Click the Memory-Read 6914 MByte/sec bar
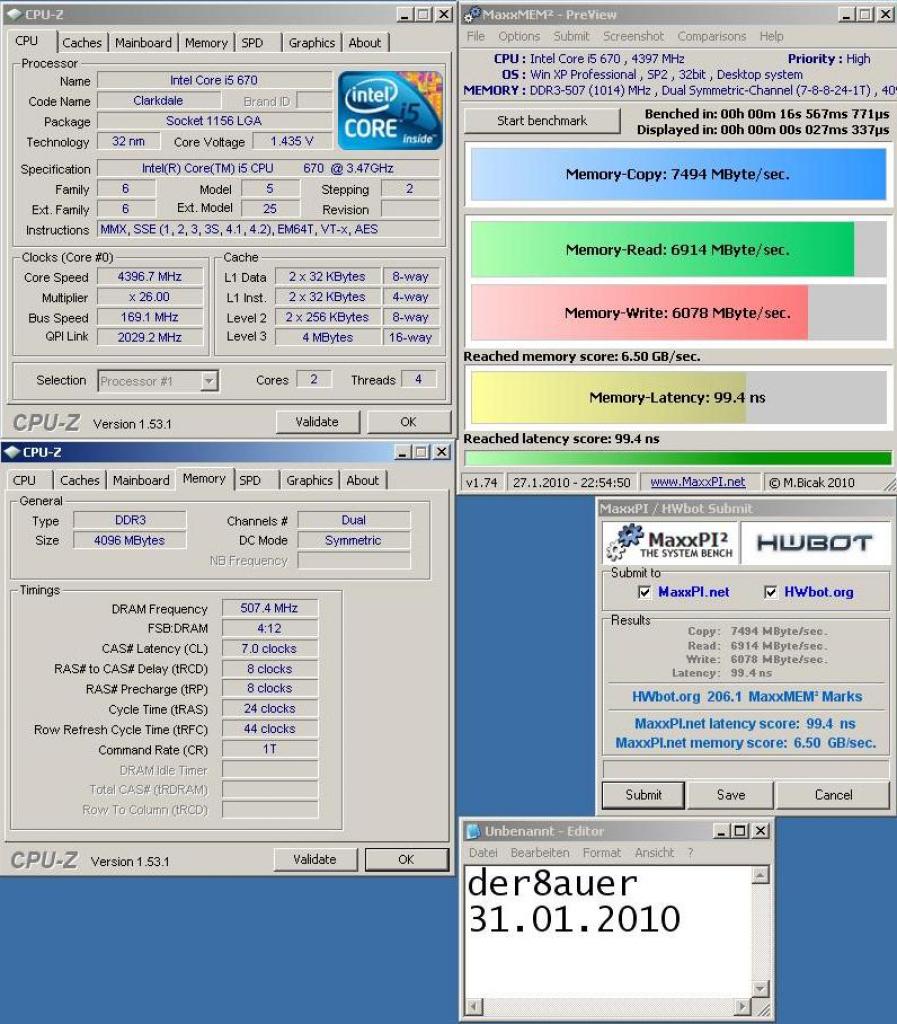This screenshot has height=1024, width=897. 678,249
